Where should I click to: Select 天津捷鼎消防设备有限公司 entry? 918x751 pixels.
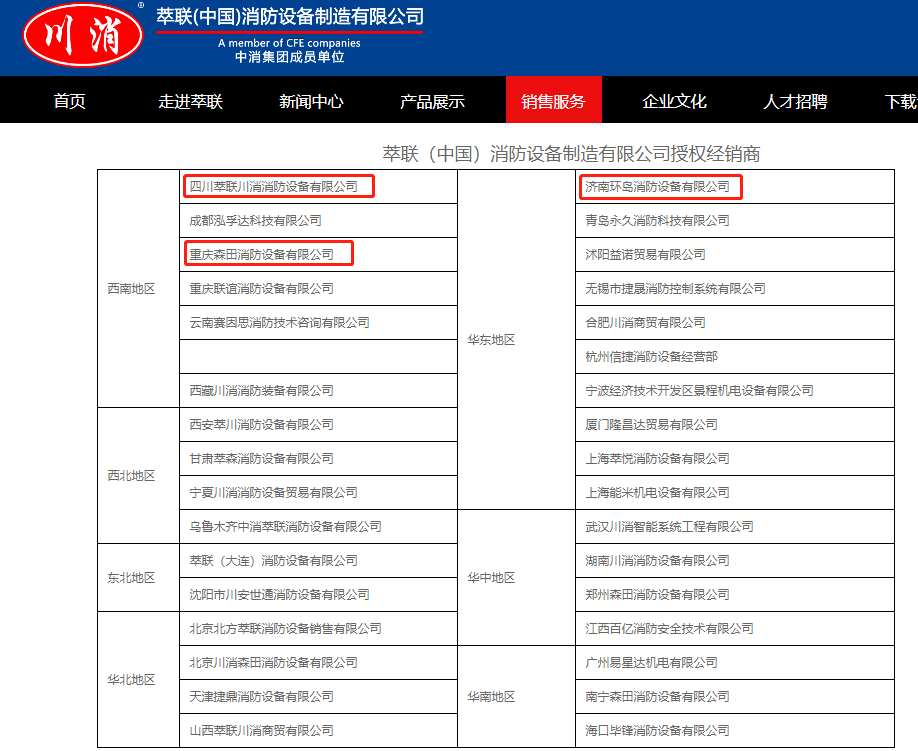pyautogui.click(x=261, y=696)
